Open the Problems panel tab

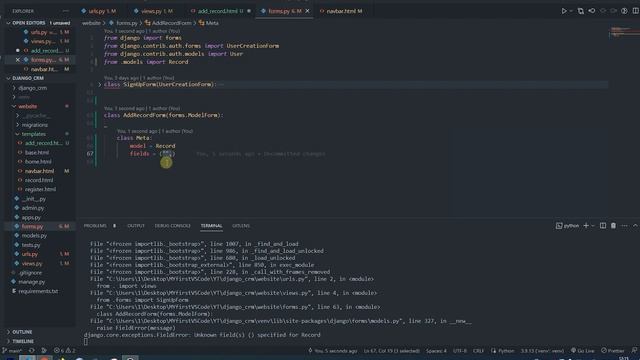click(95, 226)
